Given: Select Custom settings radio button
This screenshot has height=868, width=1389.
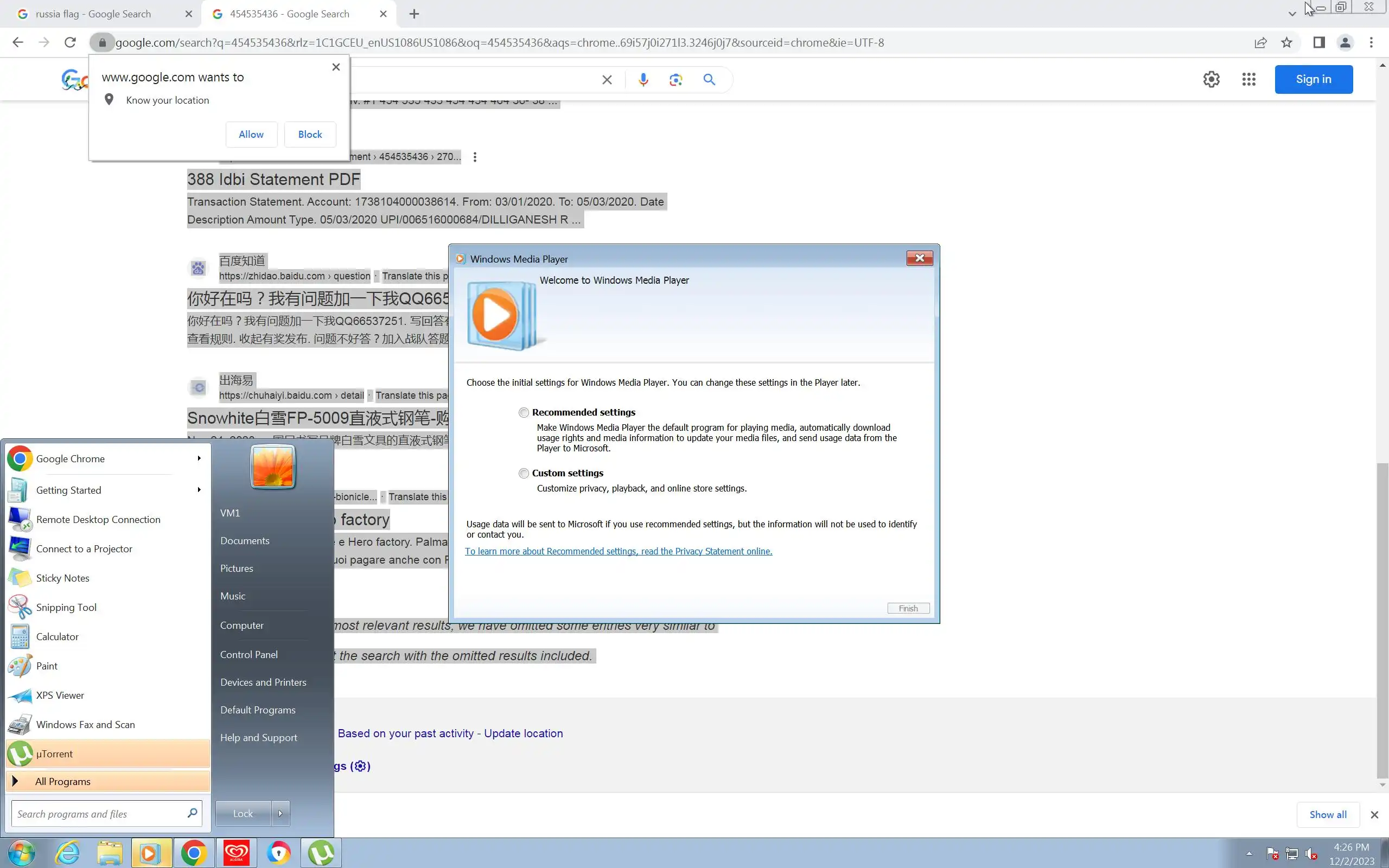Looking at the screenshot, I should 524,474.
